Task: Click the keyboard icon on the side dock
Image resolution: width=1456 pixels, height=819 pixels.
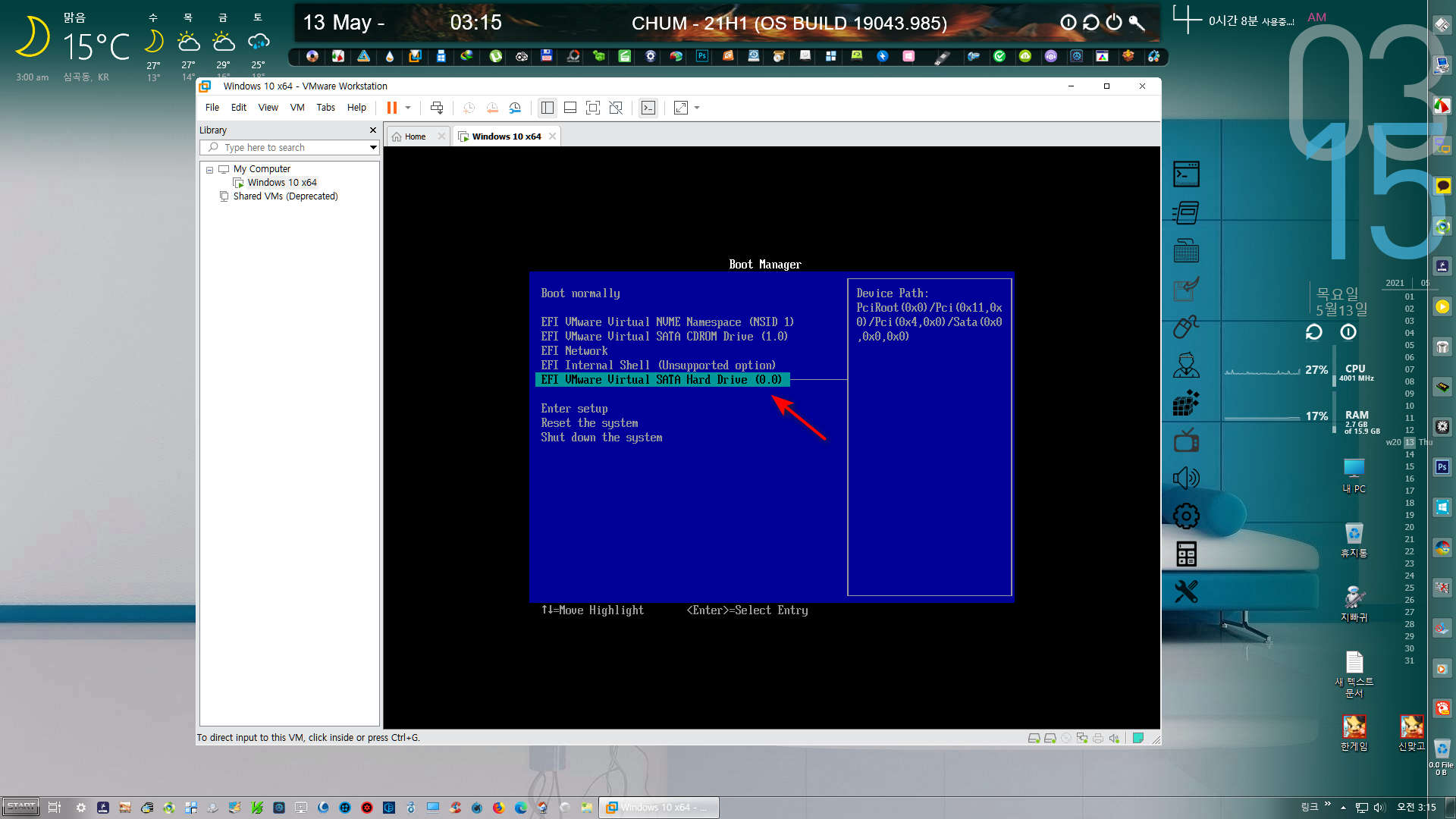Action: (1186, 250)
